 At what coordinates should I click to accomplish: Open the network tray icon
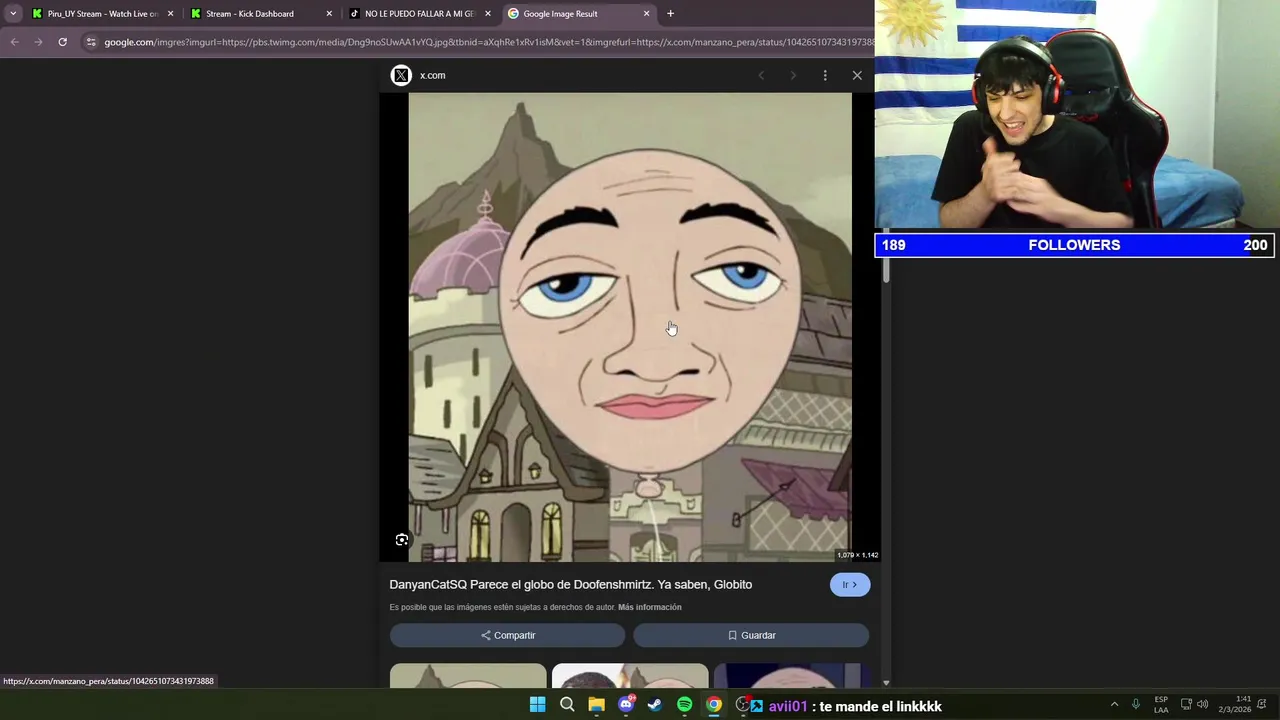point(1186,705)
